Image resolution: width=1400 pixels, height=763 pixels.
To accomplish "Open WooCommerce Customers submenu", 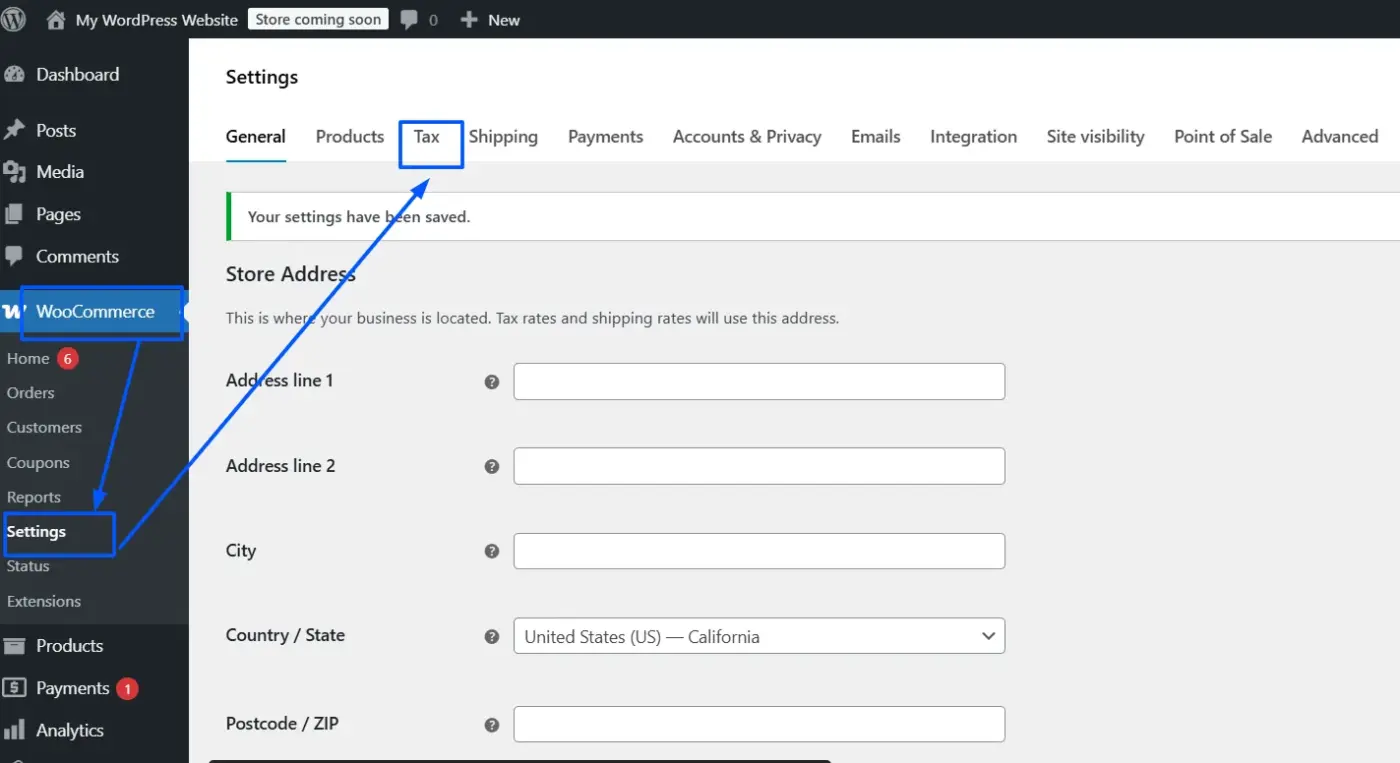I will click(44, 427).
